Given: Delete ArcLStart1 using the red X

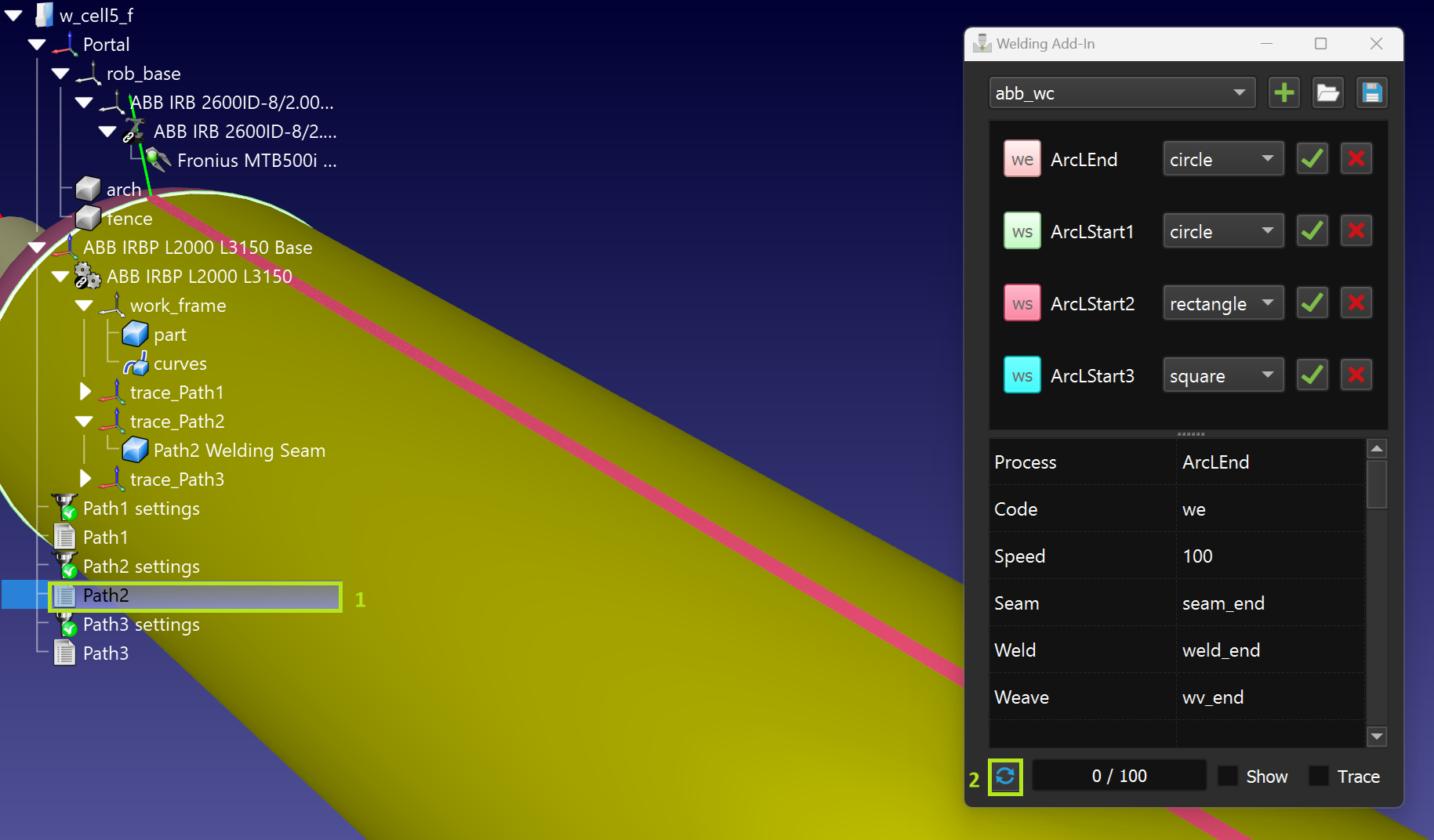Looking at the screenshot, I should pyautogui.click(x=1356, y=231).
